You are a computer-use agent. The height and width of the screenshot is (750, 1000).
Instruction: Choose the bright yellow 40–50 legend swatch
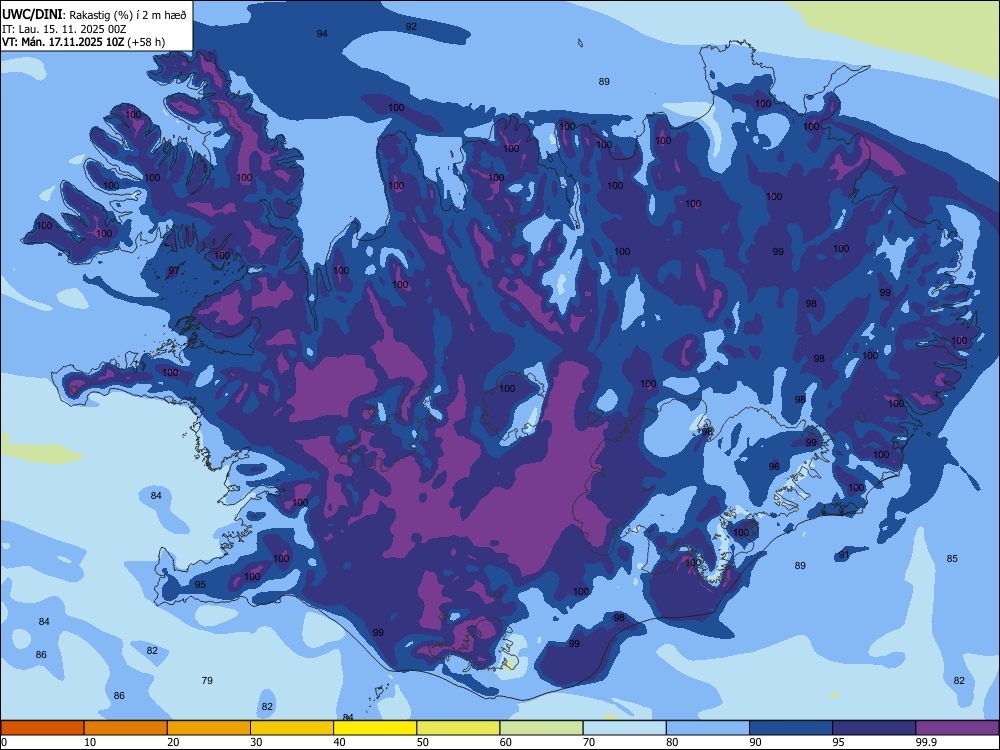tap(375, 728)
